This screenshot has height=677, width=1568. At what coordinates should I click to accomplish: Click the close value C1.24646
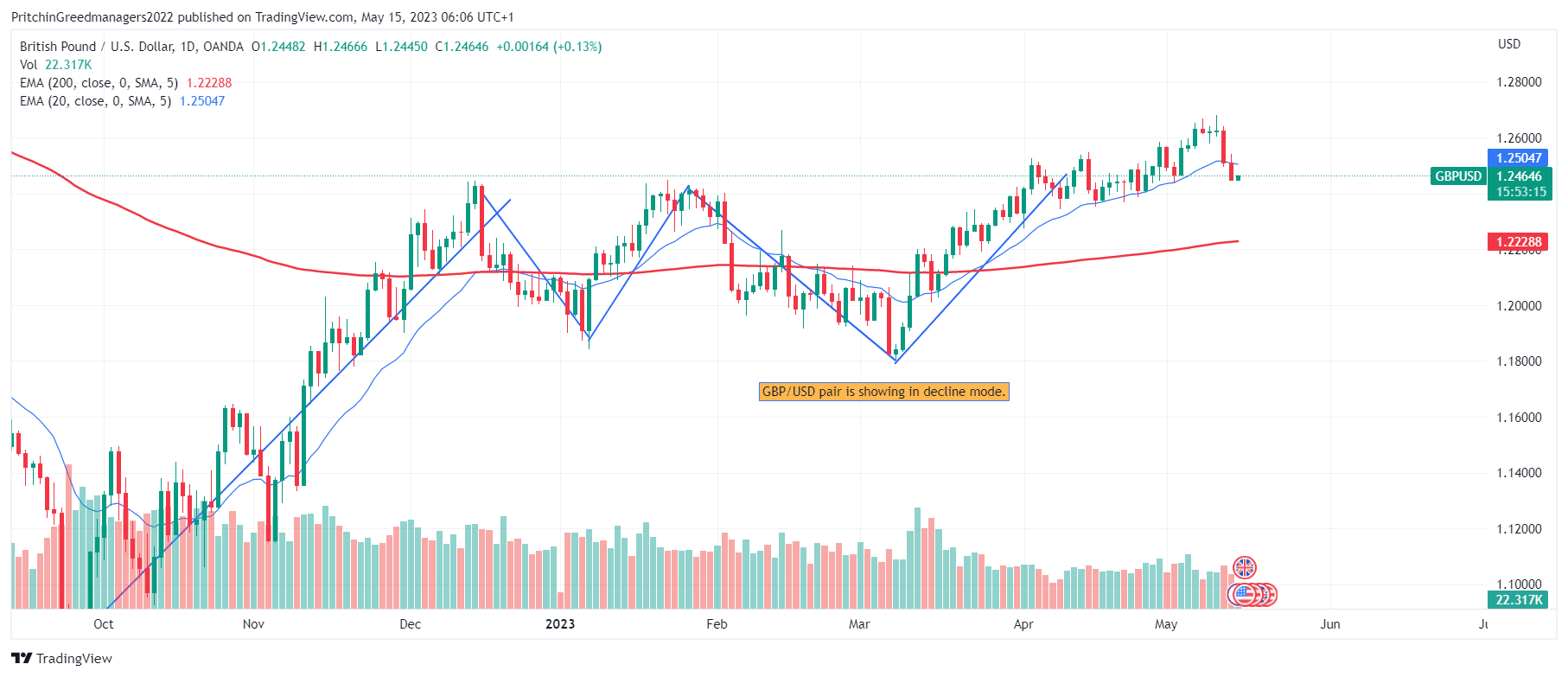(x=462, y=47)
